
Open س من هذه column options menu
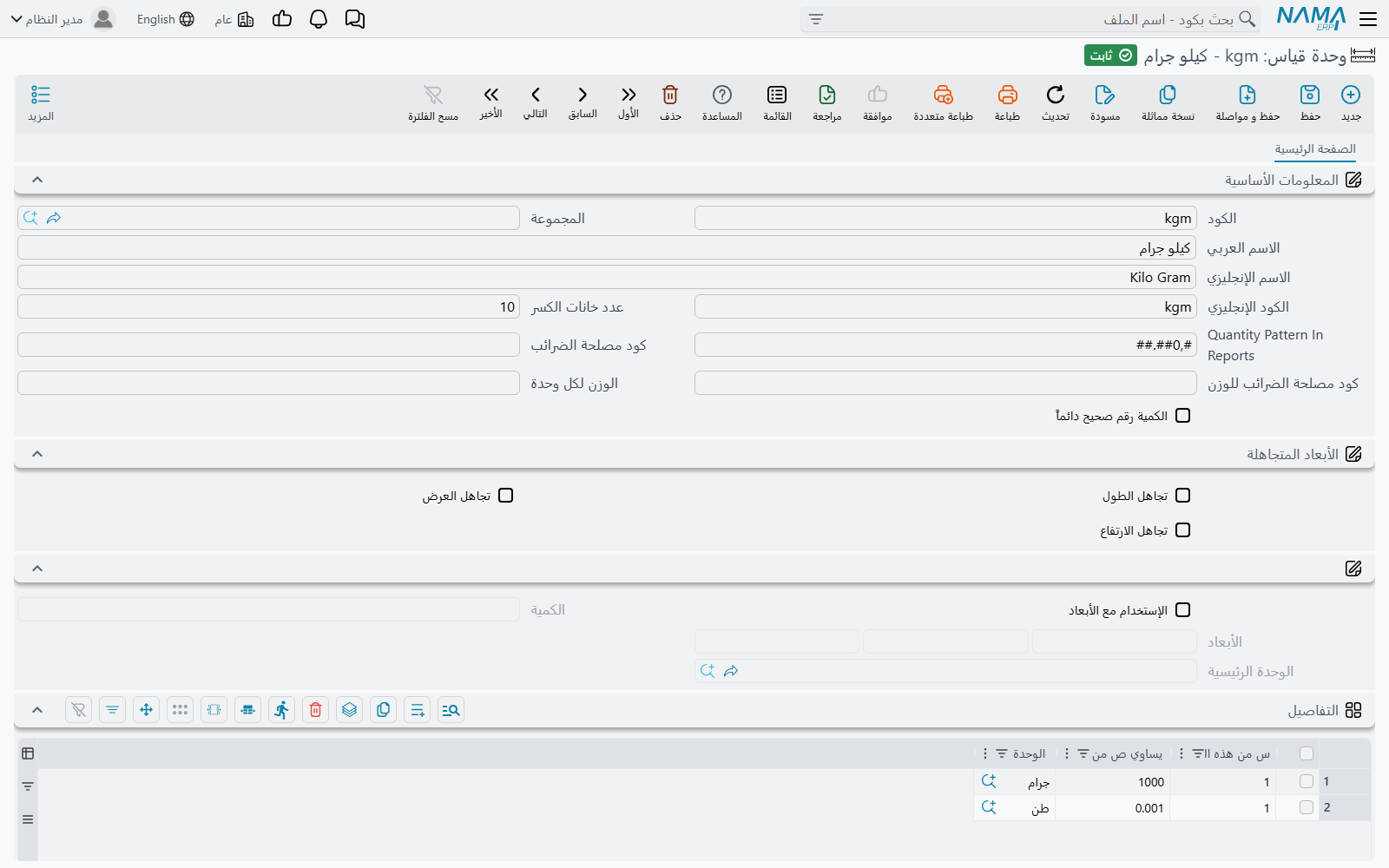click(1182, 753)
